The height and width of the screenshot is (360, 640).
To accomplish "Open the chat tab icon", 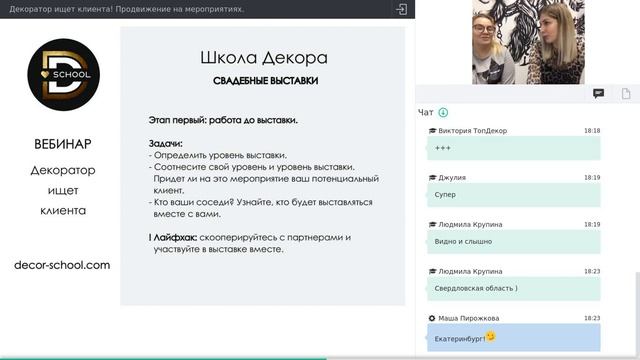I will pyautogui.click(x=598, y=93).
